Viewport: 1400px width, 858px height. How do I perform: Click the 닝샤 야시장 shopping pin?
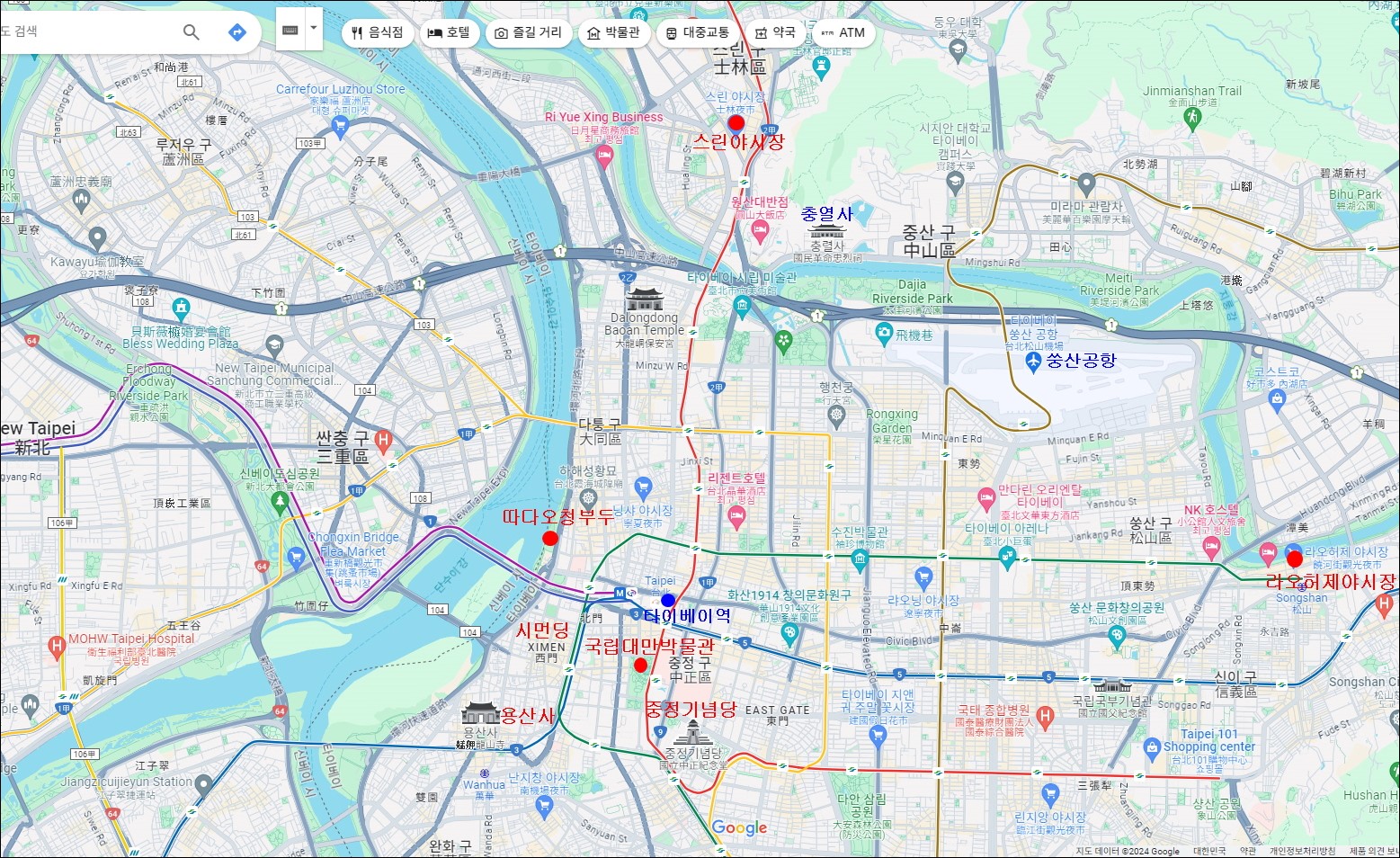pyautogui.click(x=643, y=488)
